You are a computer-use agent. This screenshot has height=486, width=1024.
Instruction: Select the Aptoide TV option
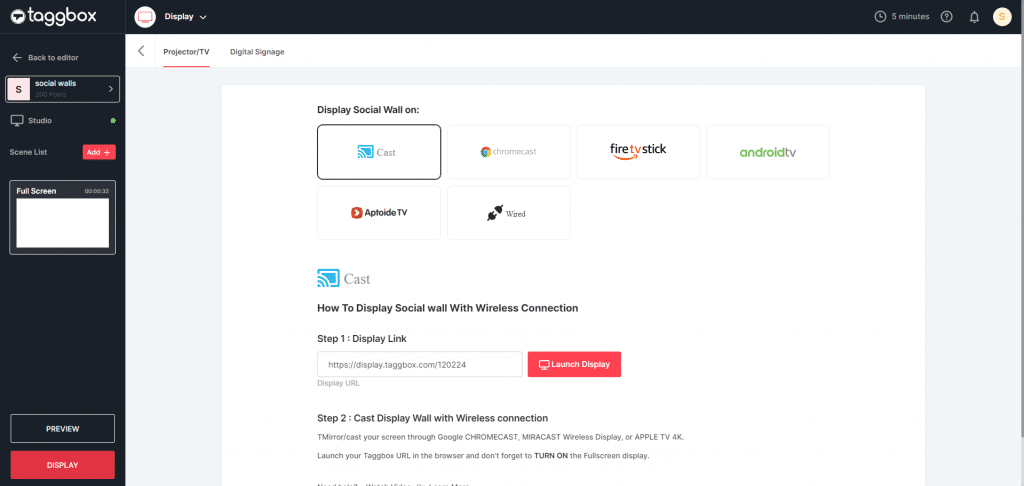click(378, 212)
